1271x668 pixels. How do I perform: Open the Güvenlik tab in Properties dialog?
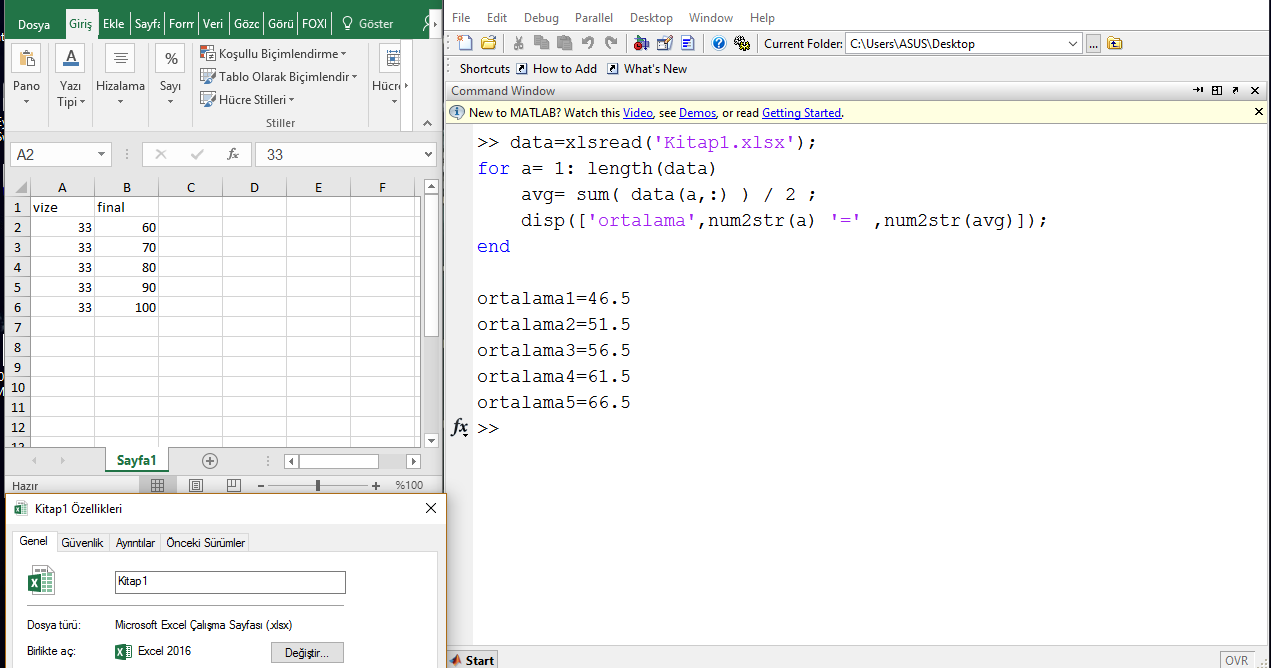[82, 543]
